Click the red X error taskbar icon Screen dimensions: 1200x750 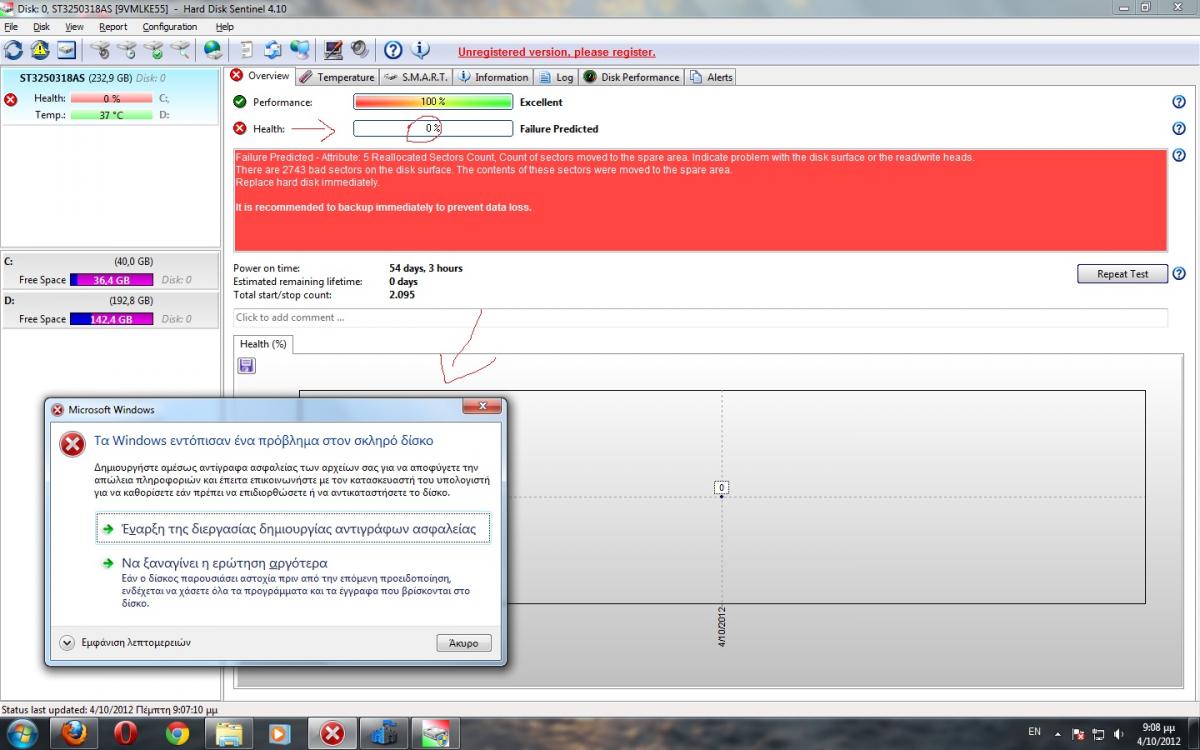332,734
